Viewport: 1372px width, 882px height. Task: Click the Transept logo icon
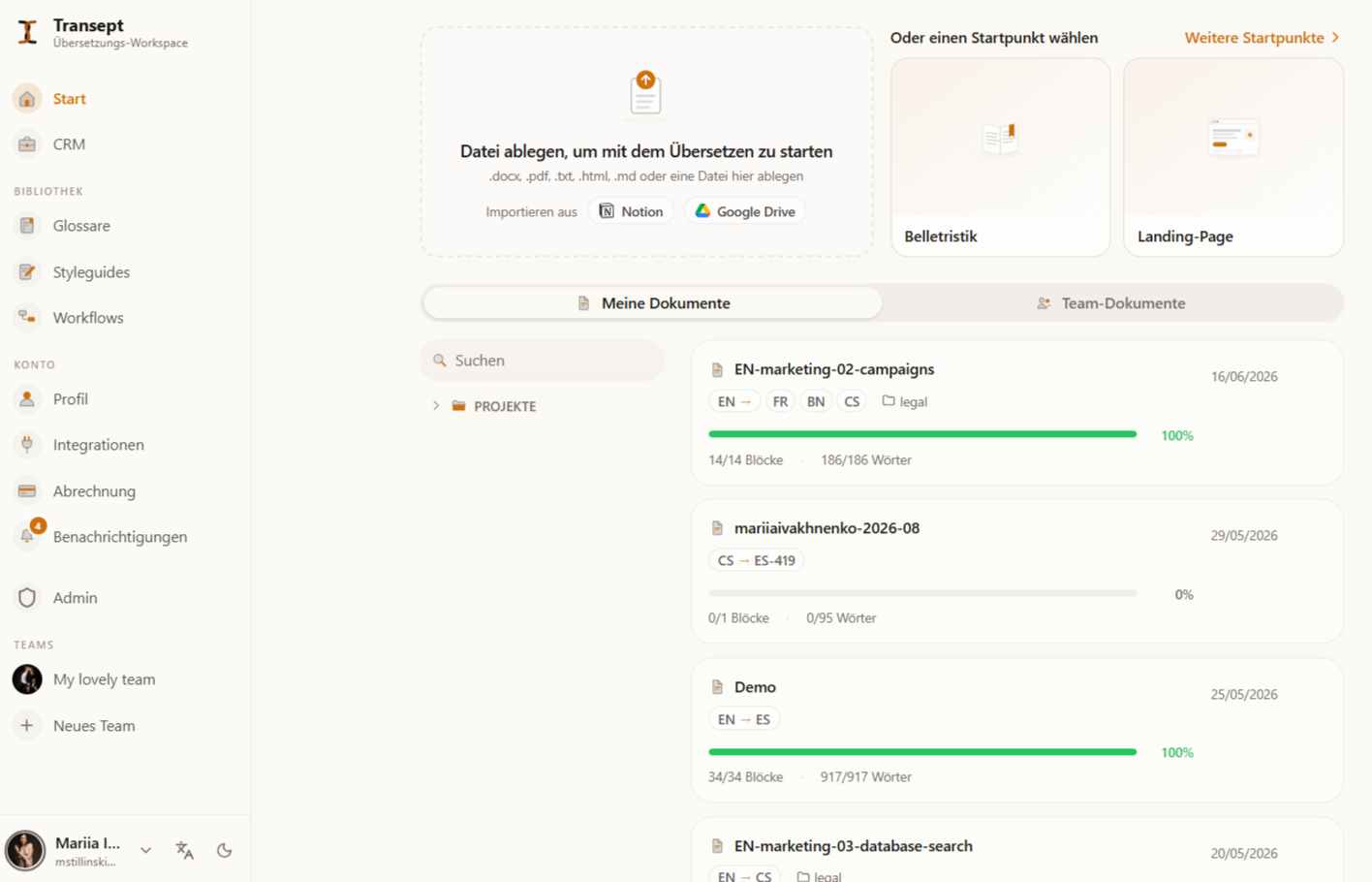coord(27,33)
